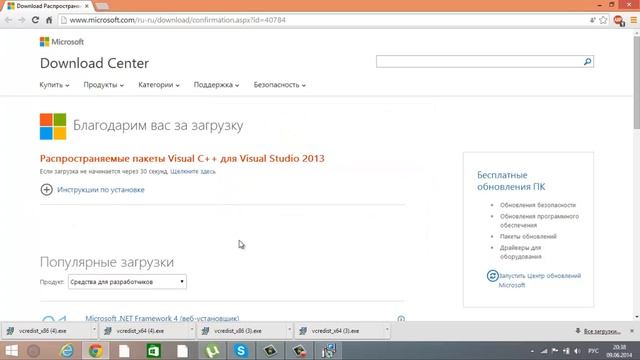Screen dimensions: 640x360
Task: Open options arrow for vcredist_x86 (4).exe
Action: pos(94,329)
